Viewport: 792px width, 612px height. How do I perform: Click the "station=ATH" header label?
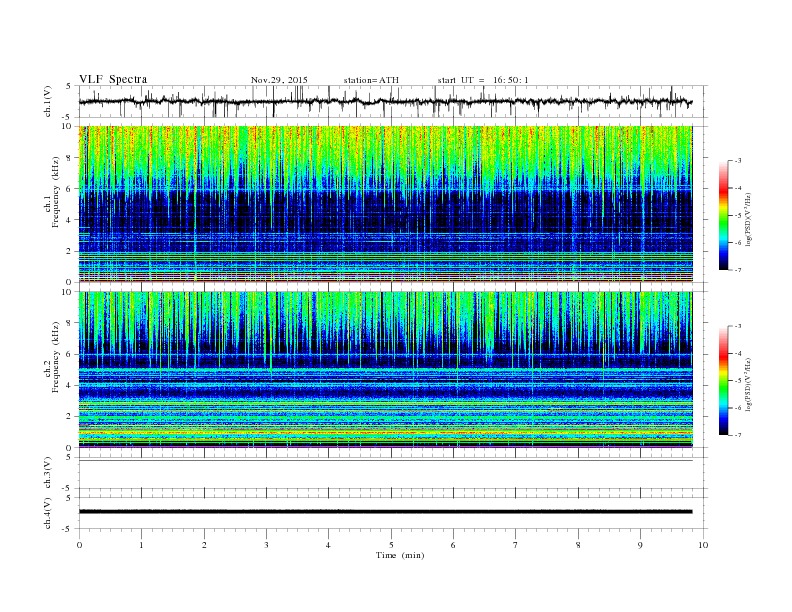click(371, 80)
